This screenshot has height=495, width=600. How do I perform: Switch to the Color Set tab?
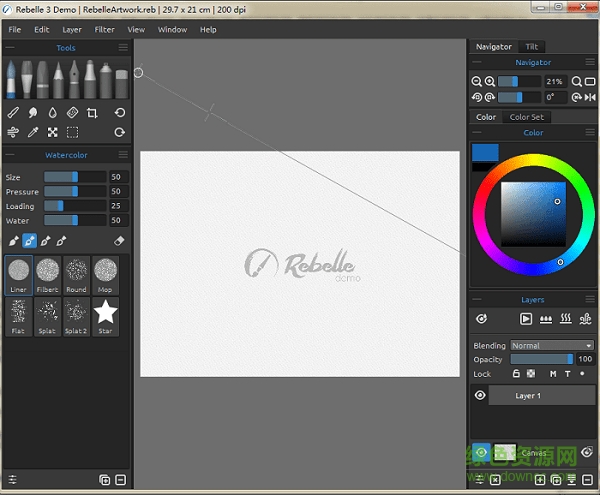coord(527,117)
